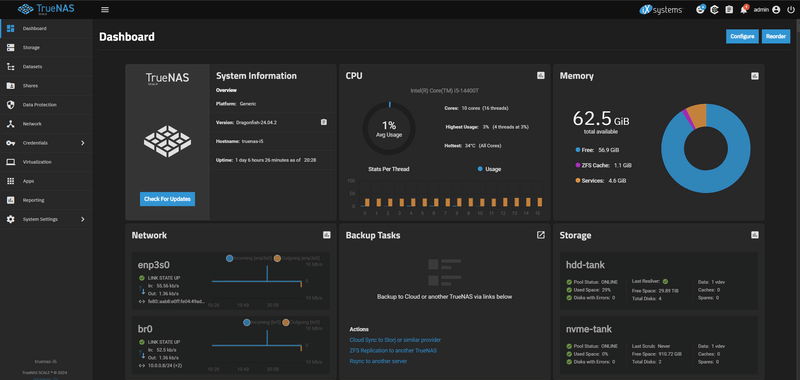
Task: Copy version using the clipboard icon
Action: [323, 122]
